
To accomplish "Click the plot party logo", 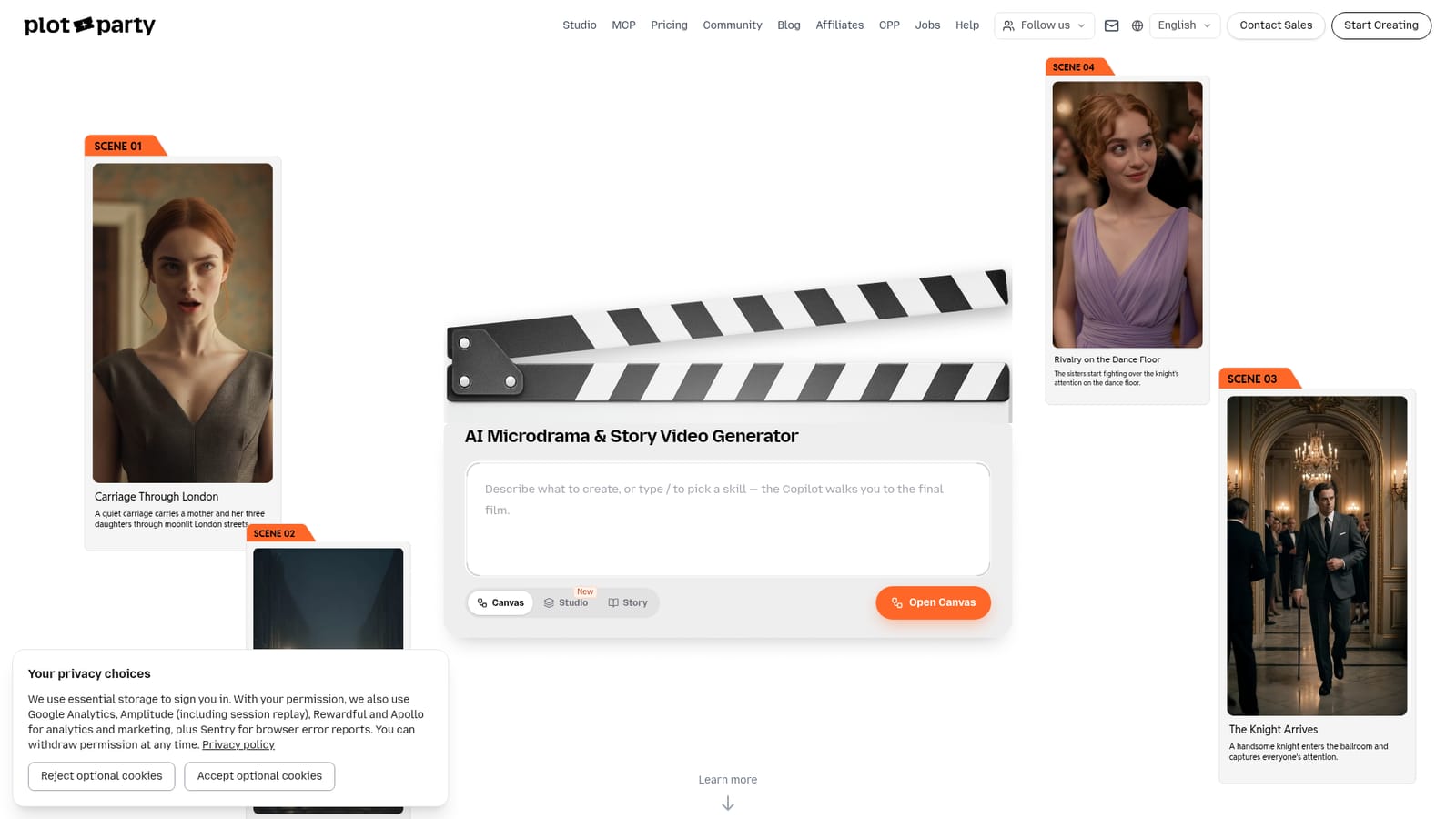I will coord(90,25).
